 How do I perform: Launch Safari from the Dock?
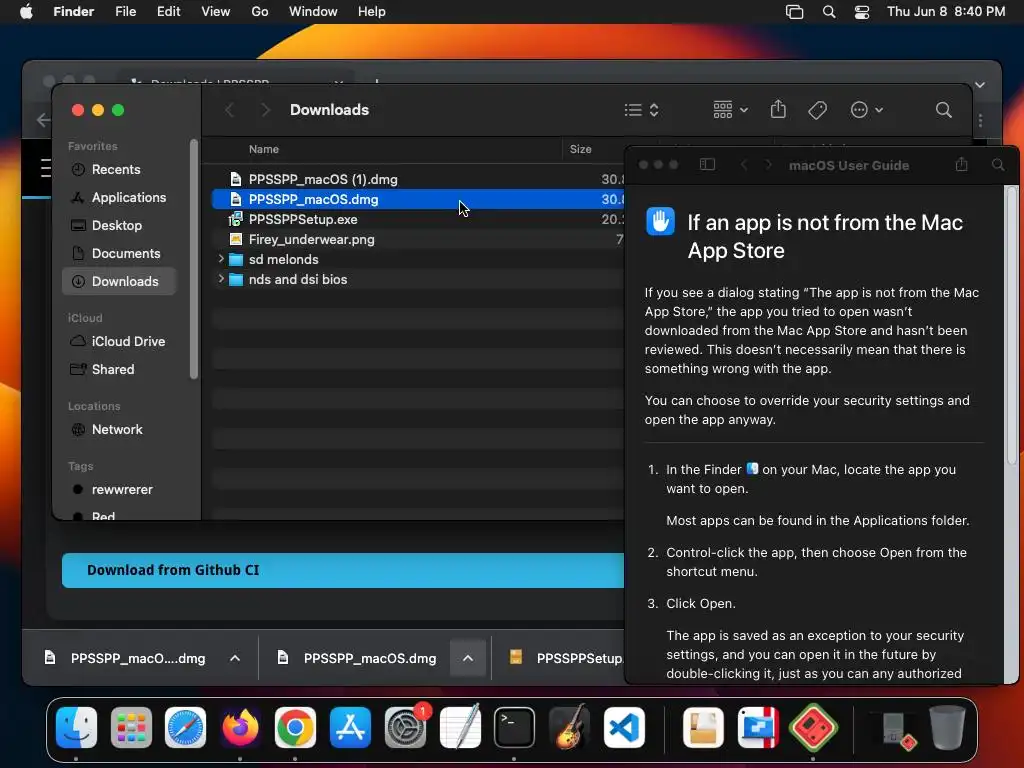[x=185, y=727]
